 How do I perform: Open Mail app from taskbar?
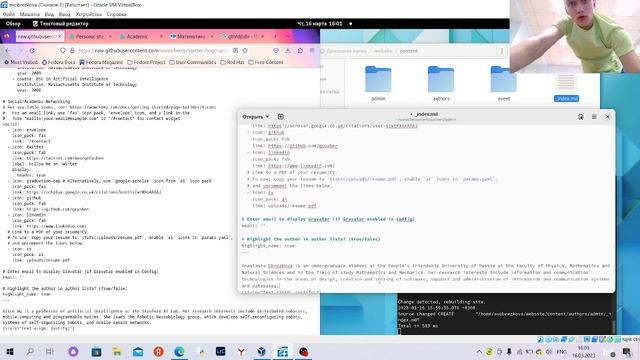[138, 352]
